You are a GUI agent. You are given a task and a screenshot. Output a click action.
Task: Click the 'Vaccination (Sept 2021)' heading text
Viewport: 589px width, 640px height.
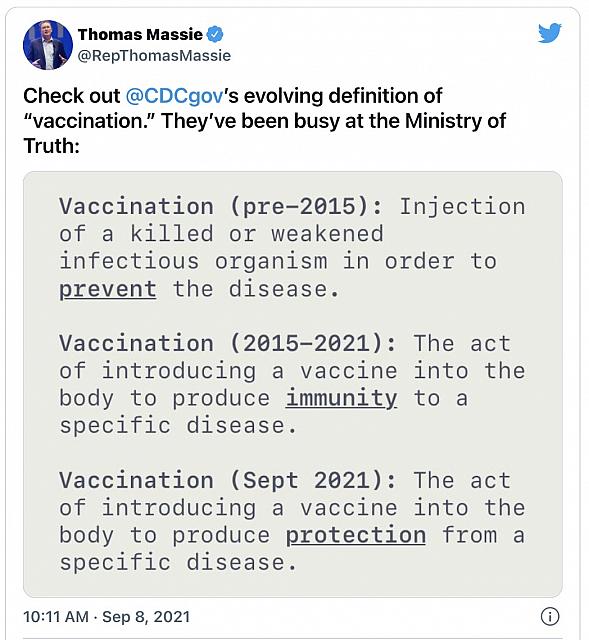click(228, 480)
